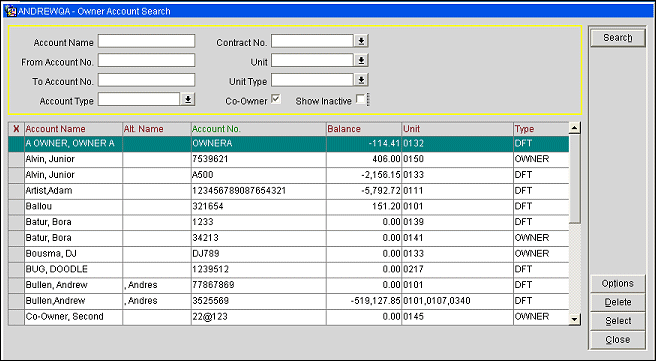Click the X select-all column header

coord(16,129)
